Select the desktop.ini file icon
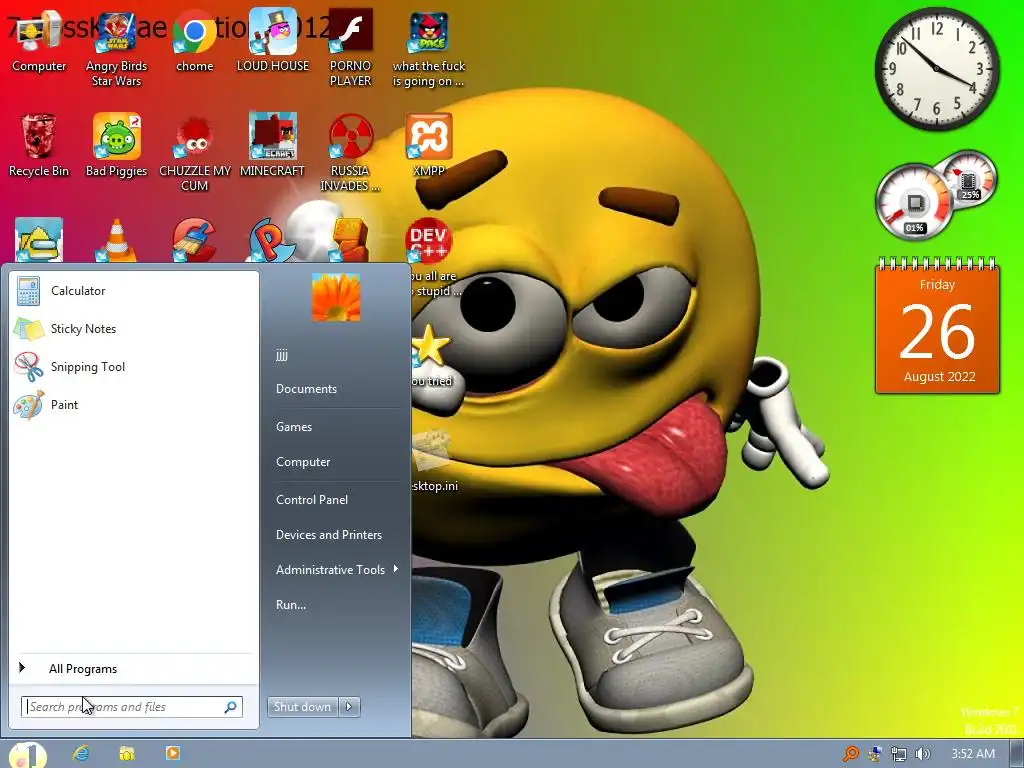 click(431, 451)
